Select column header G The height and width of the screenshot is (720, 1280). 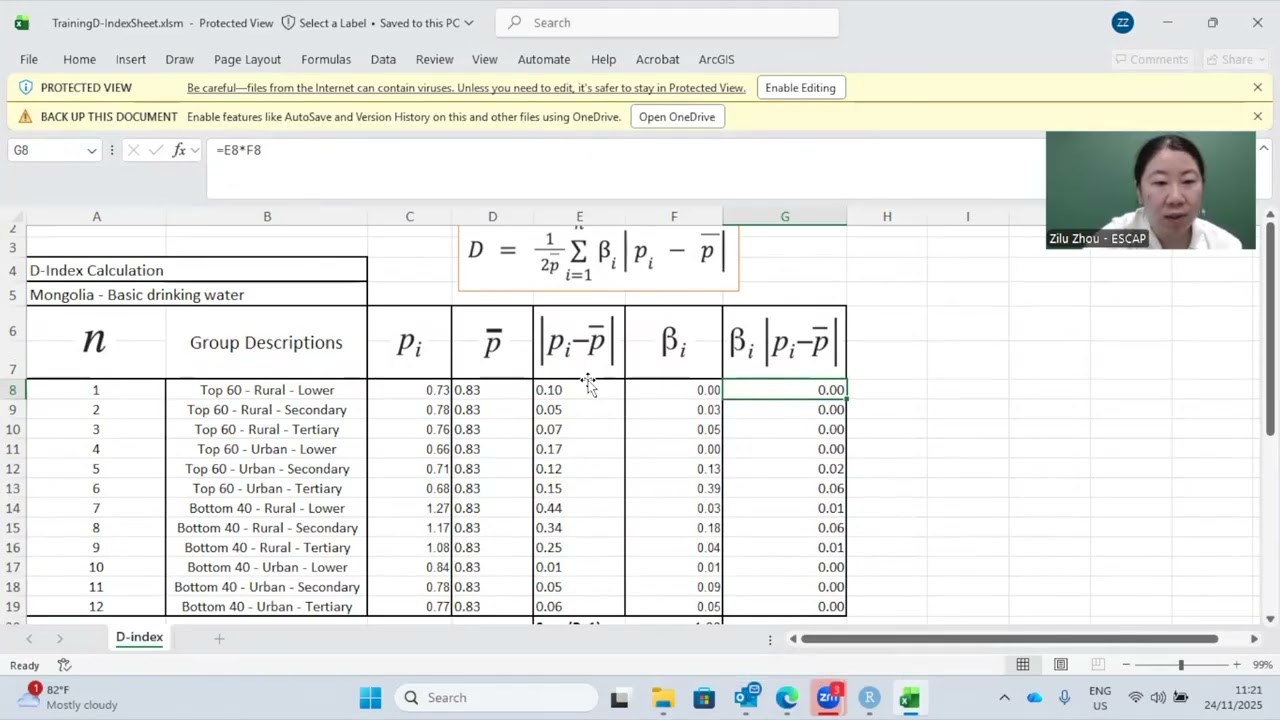point(785,216)
